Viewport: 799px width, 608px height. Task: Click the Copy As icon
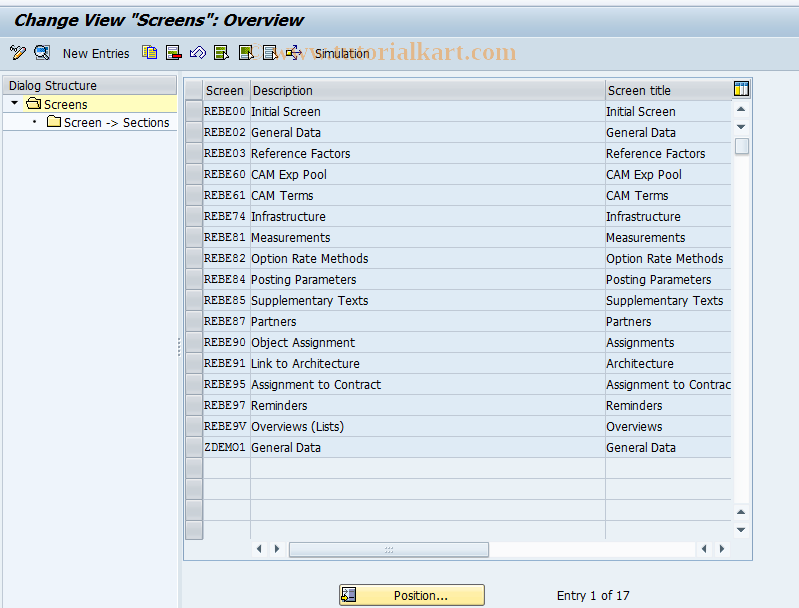pos(149,52)
